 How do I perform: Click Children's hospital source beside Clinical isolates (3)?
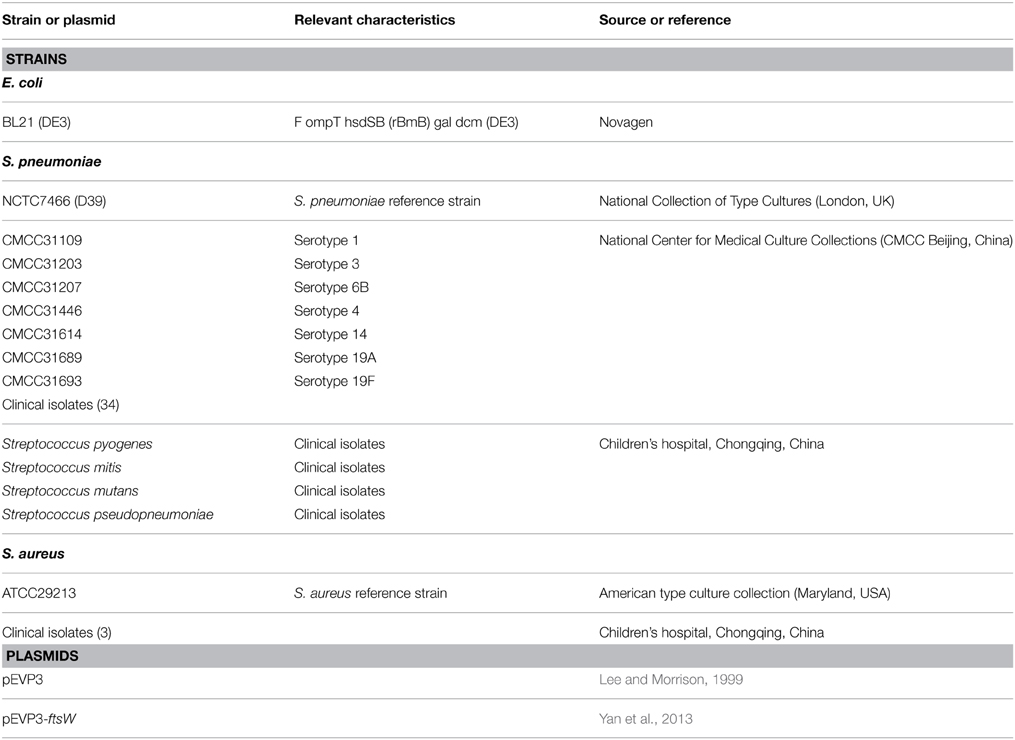[x=711, y=633]
